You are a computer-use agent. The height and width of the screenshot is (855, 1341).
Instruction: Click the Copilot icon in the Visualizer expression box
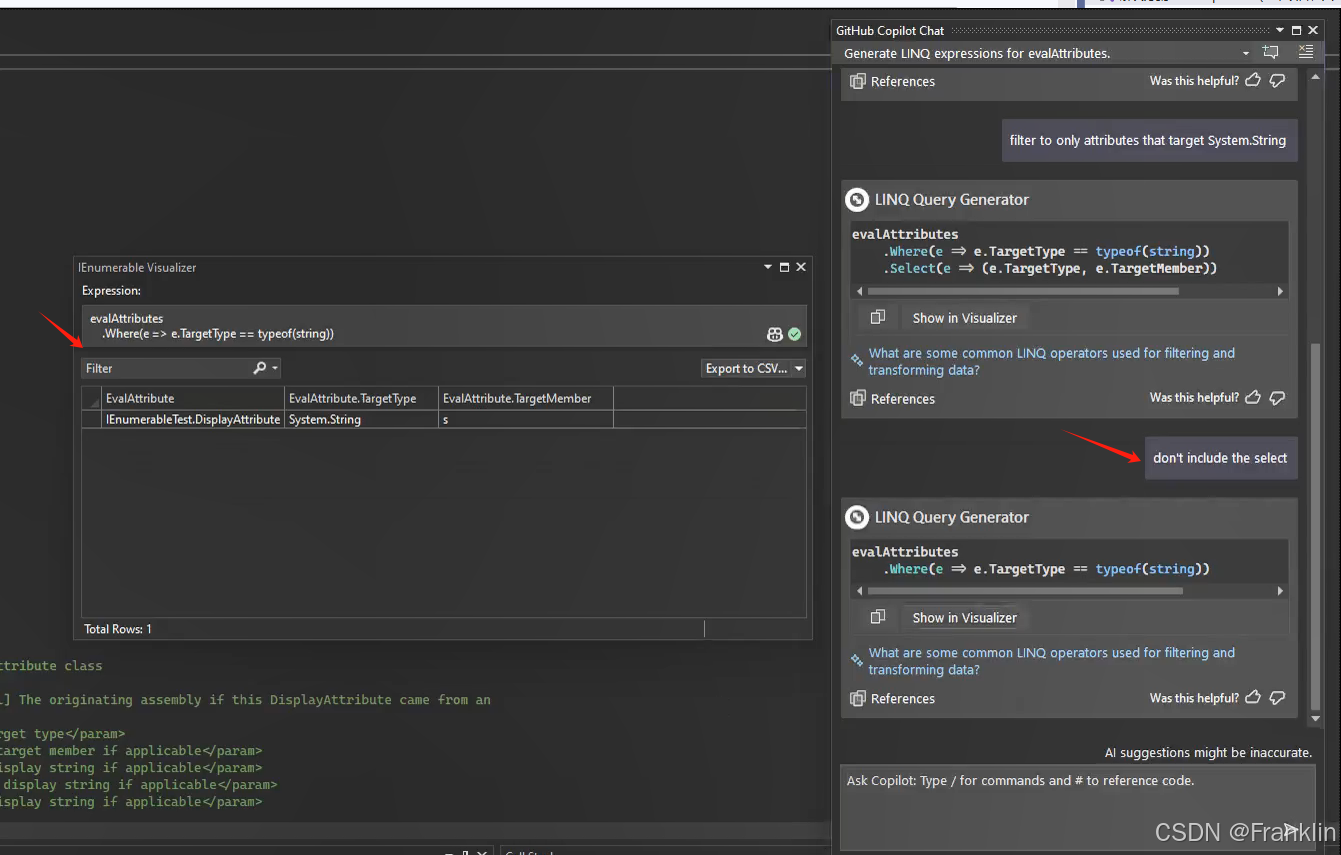tap(774, 334)
